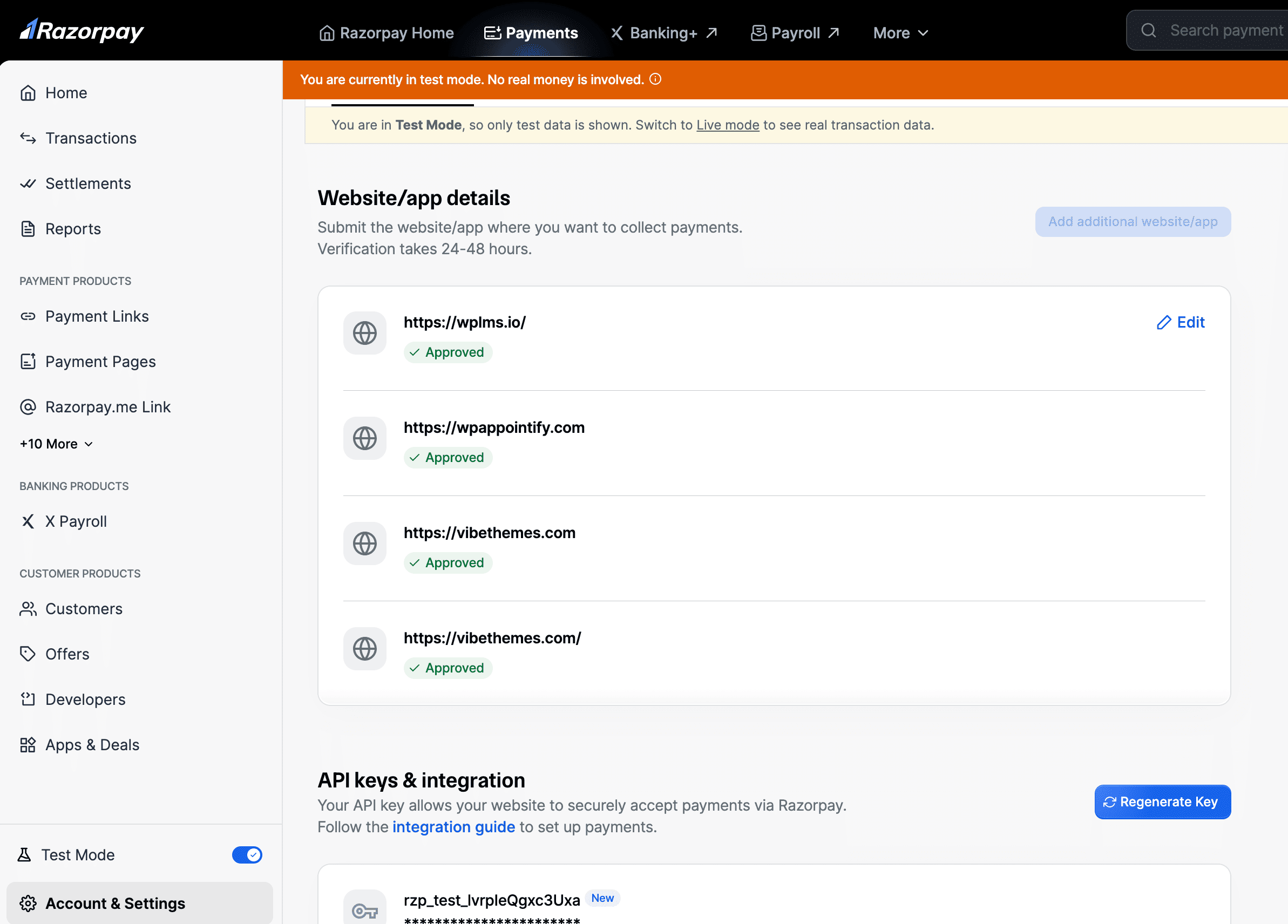Open the integration guide link
This screenshot has width=1288, height=924.
(x=453, y=826)
